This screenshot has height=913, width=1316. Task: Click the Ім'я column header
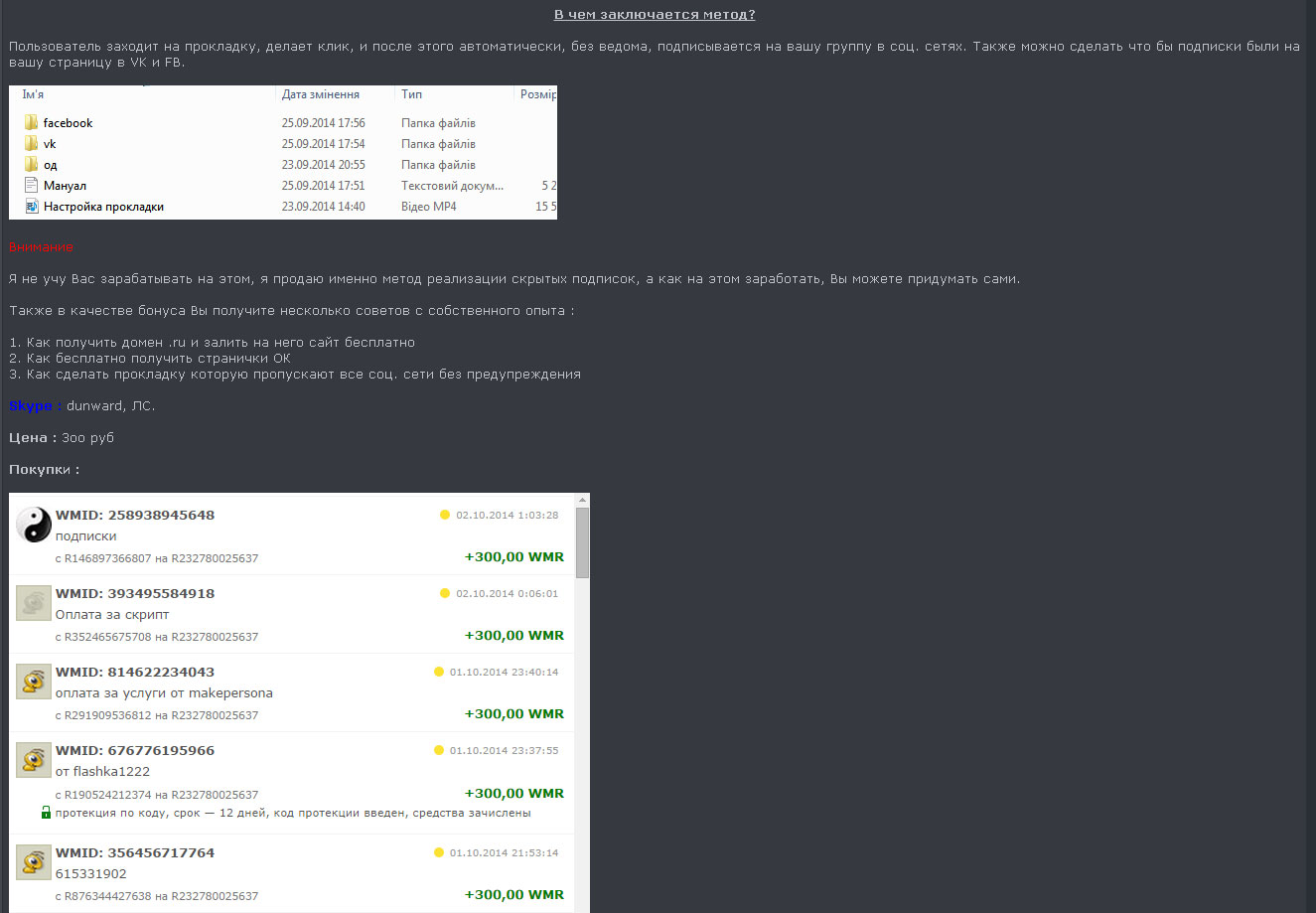(x=33, y=94)
